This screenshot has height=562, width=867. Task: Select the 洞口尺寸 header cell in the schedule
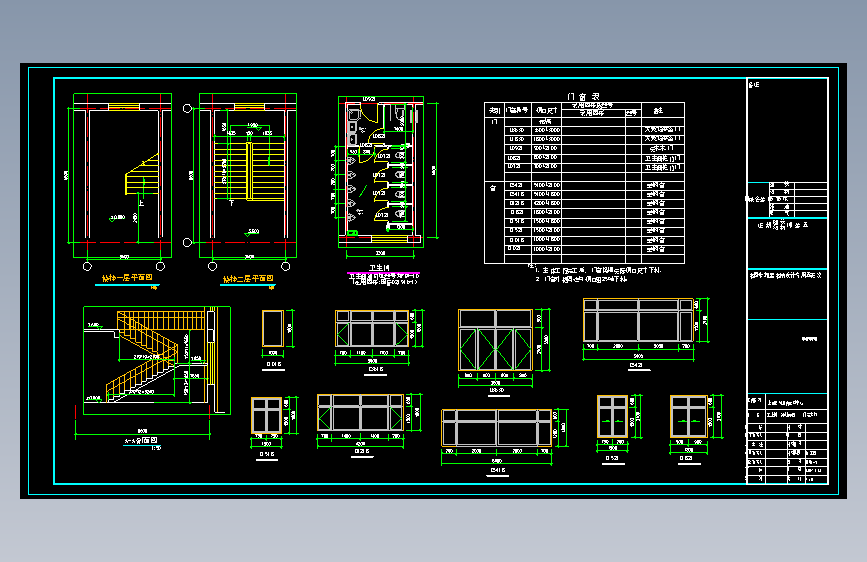pyautogui.click(x=546, y=111)
